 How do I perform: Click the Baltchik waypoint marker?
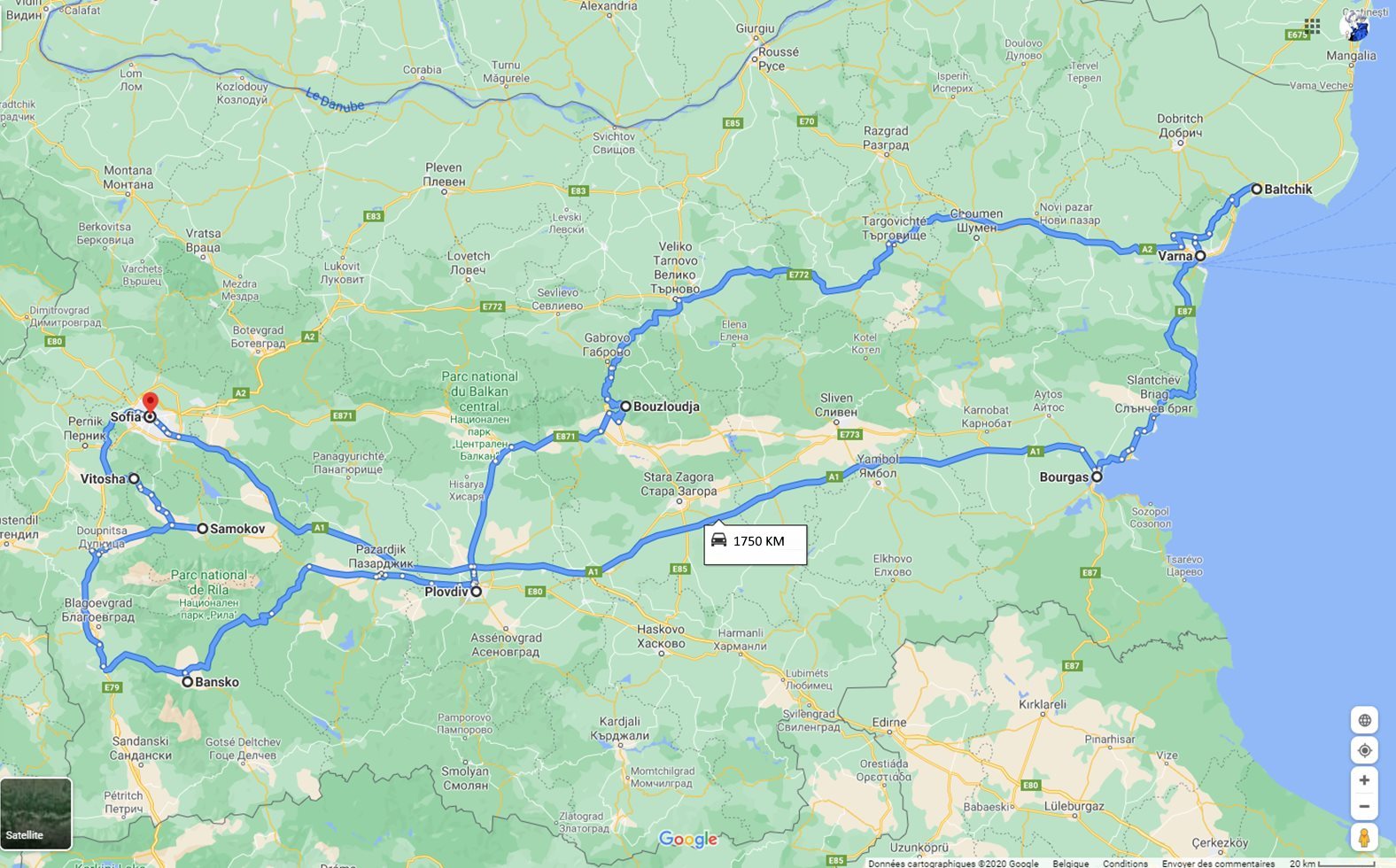click(x=1256, y=189)
